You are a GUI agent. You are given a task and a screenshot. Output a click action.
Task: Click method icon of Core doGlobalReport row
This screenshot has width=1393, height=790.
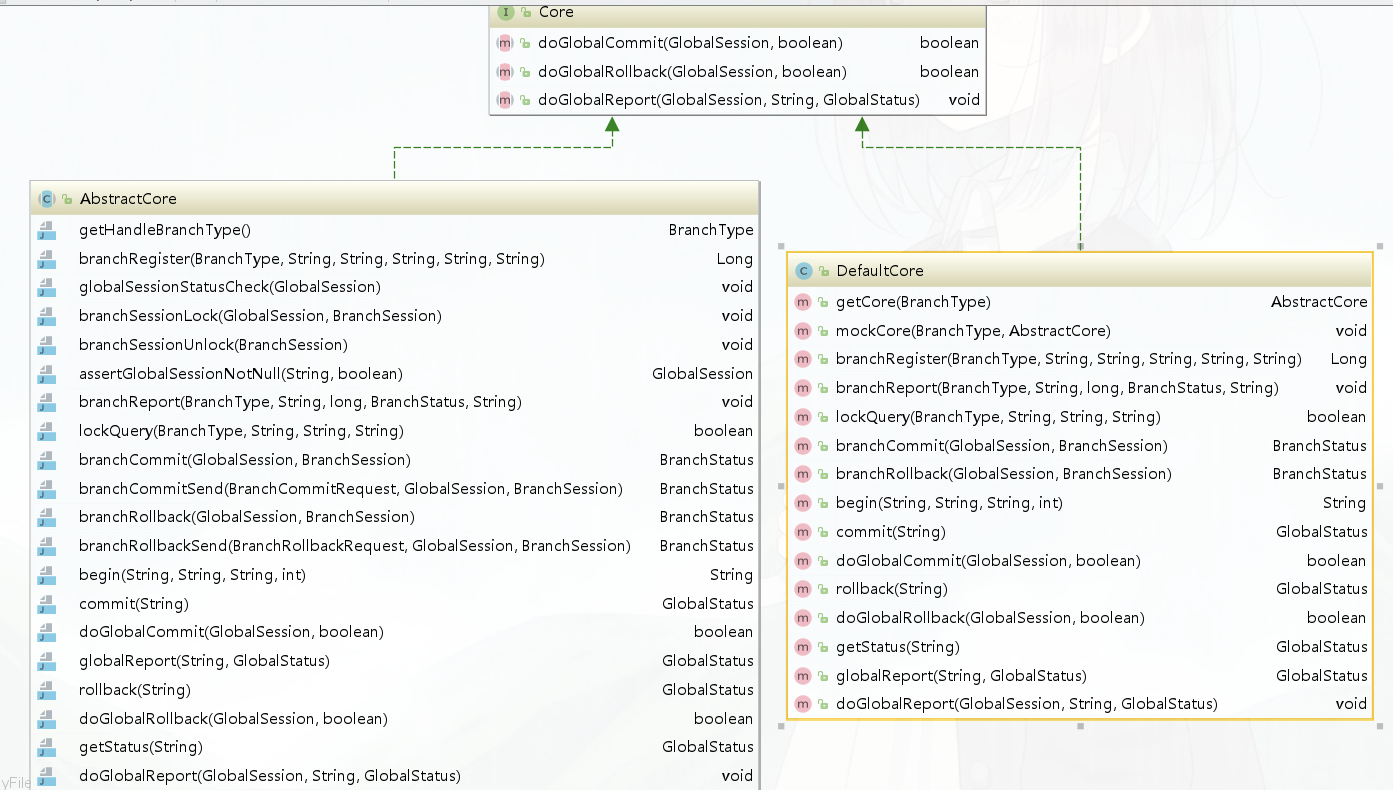click(x=505, y=100)
